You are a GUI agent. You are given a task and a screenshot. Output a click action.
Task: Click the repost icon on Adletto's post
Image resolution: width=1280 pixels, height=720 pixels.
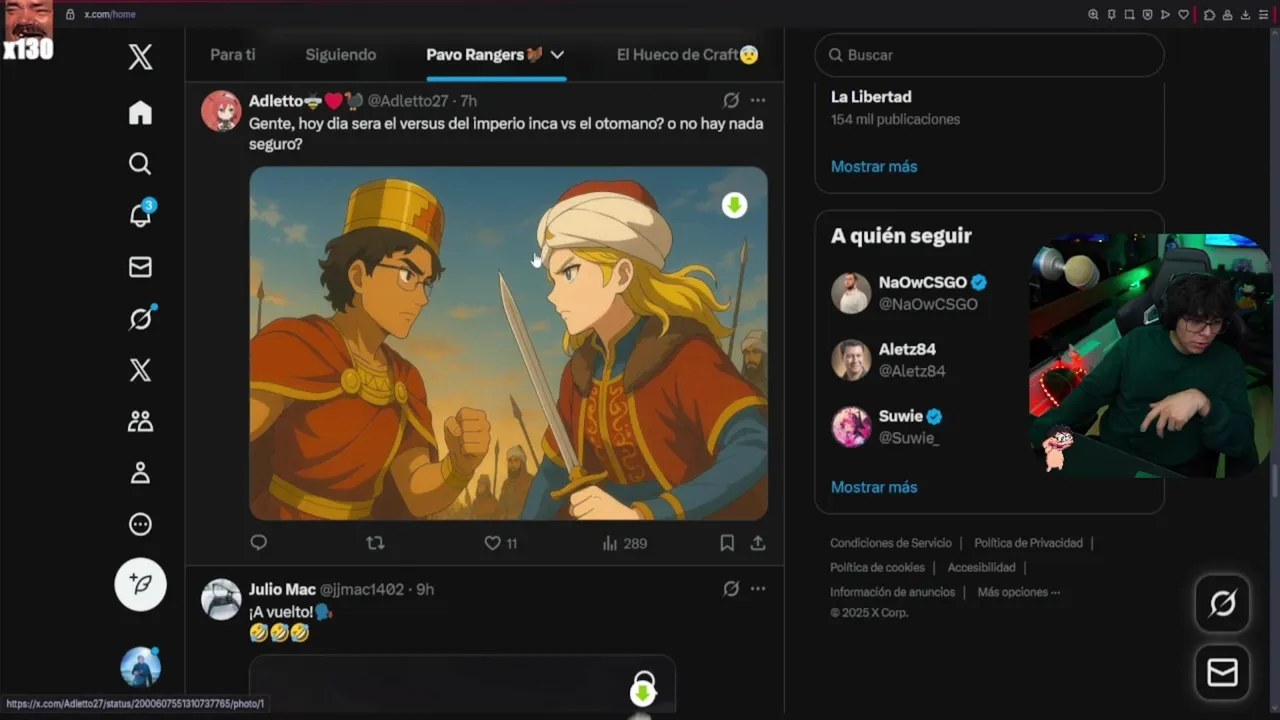375,543
